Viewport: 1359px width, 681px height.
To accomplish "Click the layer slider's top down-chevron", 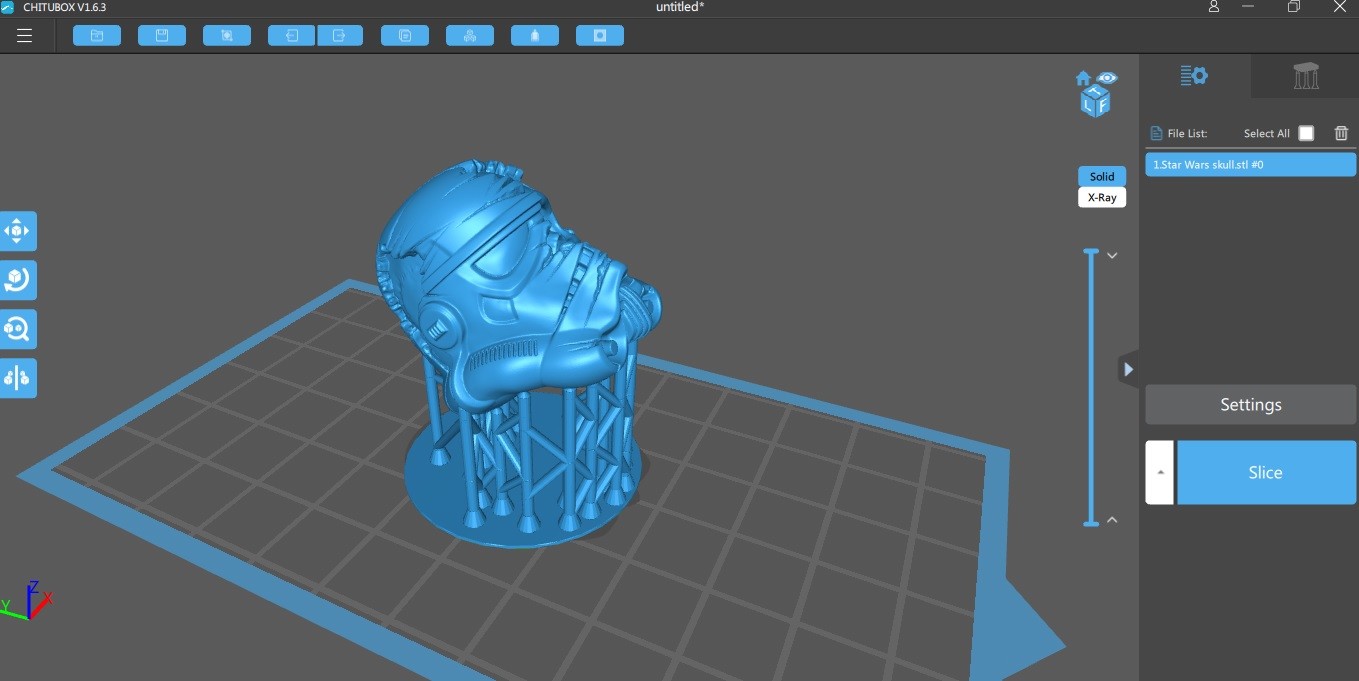I will (x=1112, y=256).
